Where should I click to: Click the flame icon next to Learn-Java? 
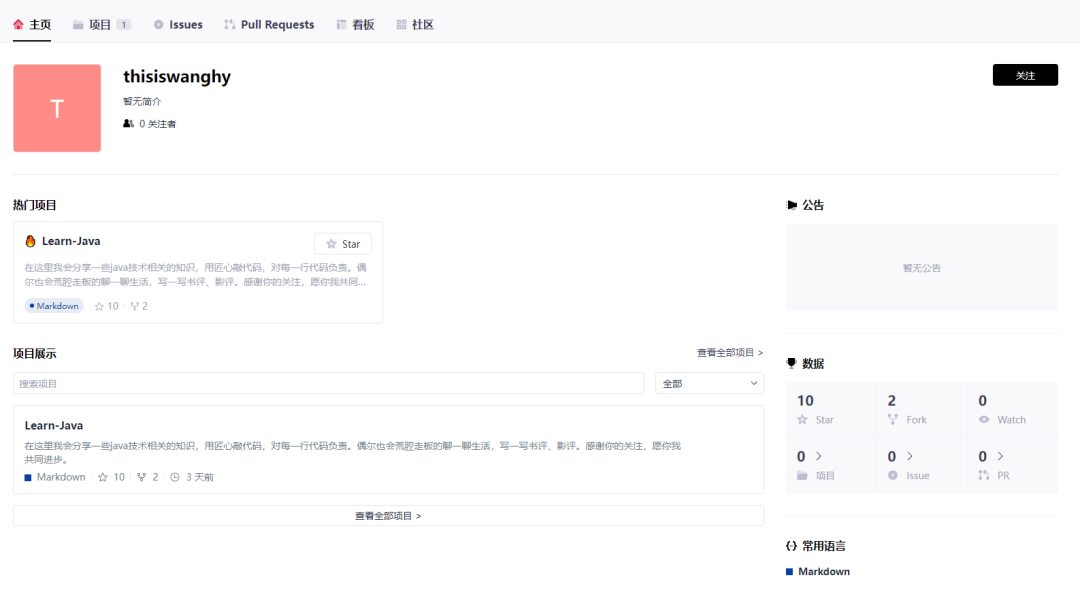click(30, 241)
